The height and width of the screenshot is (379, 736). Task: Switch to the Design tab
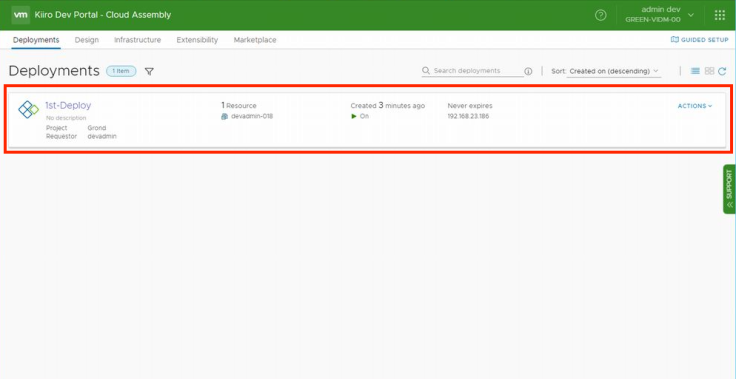coord(87,40)
